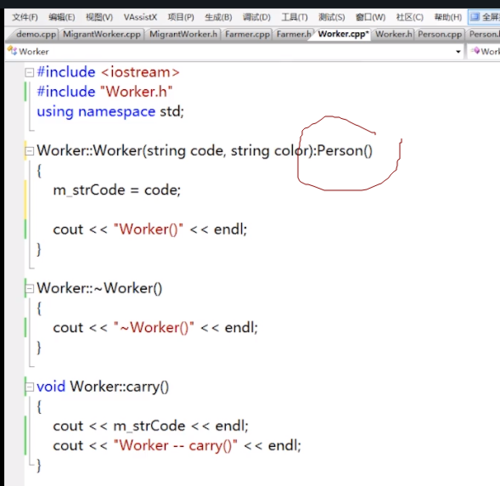Viewport: 500px width, 486px height.
Task: Open the 调试(D) menu
Action: (257, 17)
